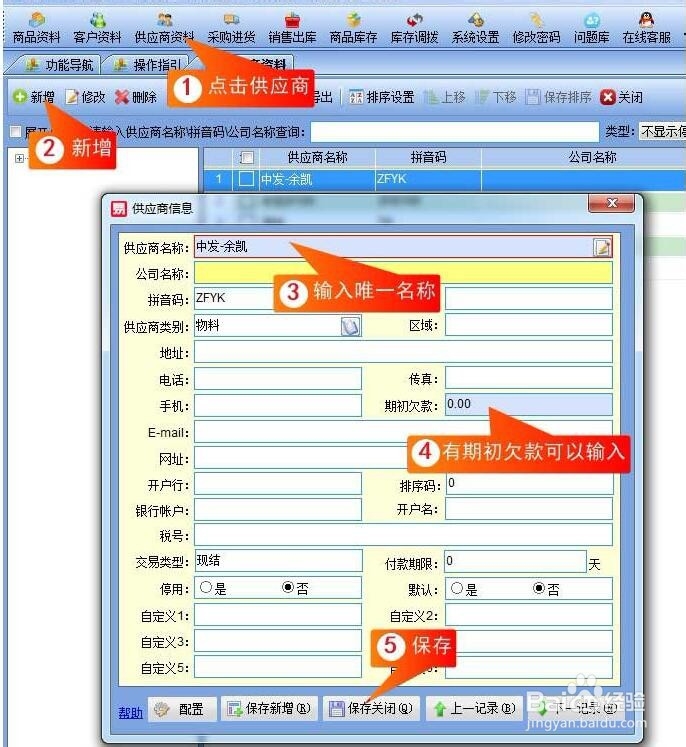Switch to 操作指引 tab
The image size is (686, 747).
point(149,65)
